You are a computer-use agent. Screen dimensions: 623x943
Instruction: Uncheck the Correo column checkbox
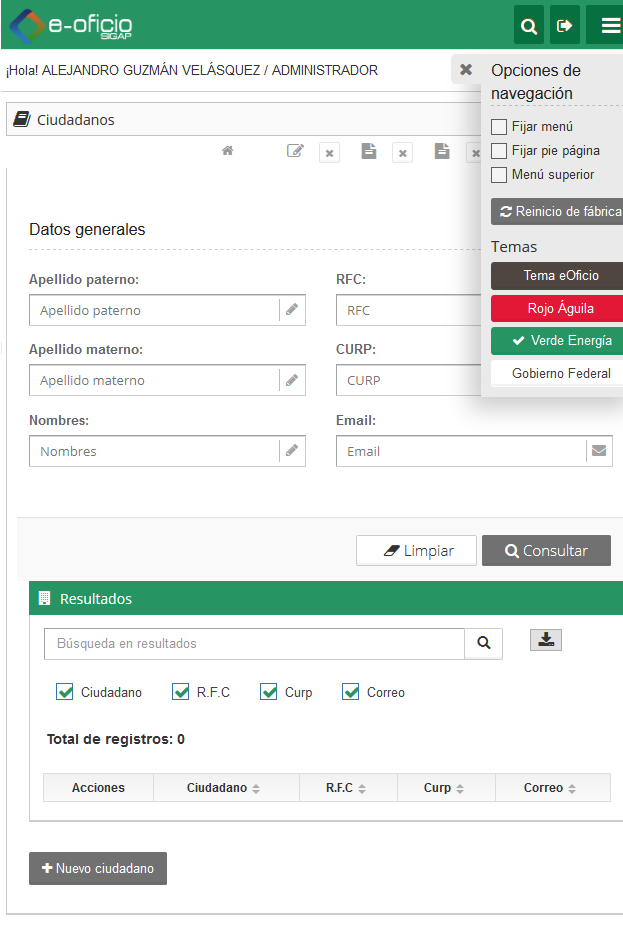point(351,692)
